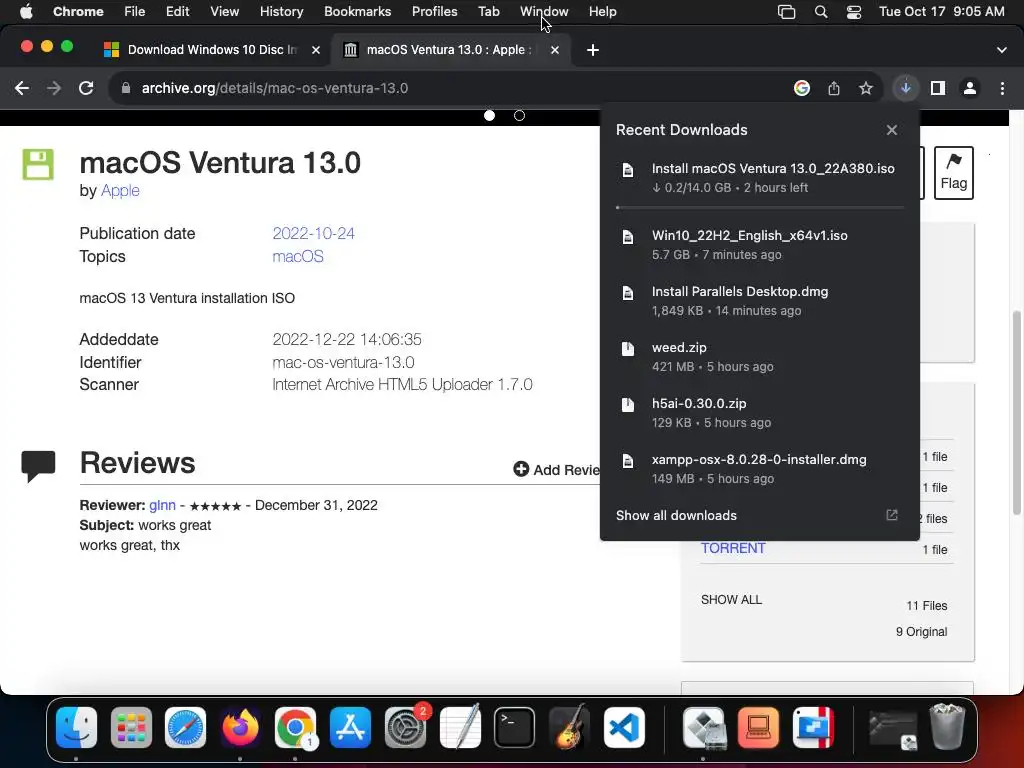
Task: Open xampp-osx-8.0.28-0-installer.dmg download
Action: click(760, 469)
